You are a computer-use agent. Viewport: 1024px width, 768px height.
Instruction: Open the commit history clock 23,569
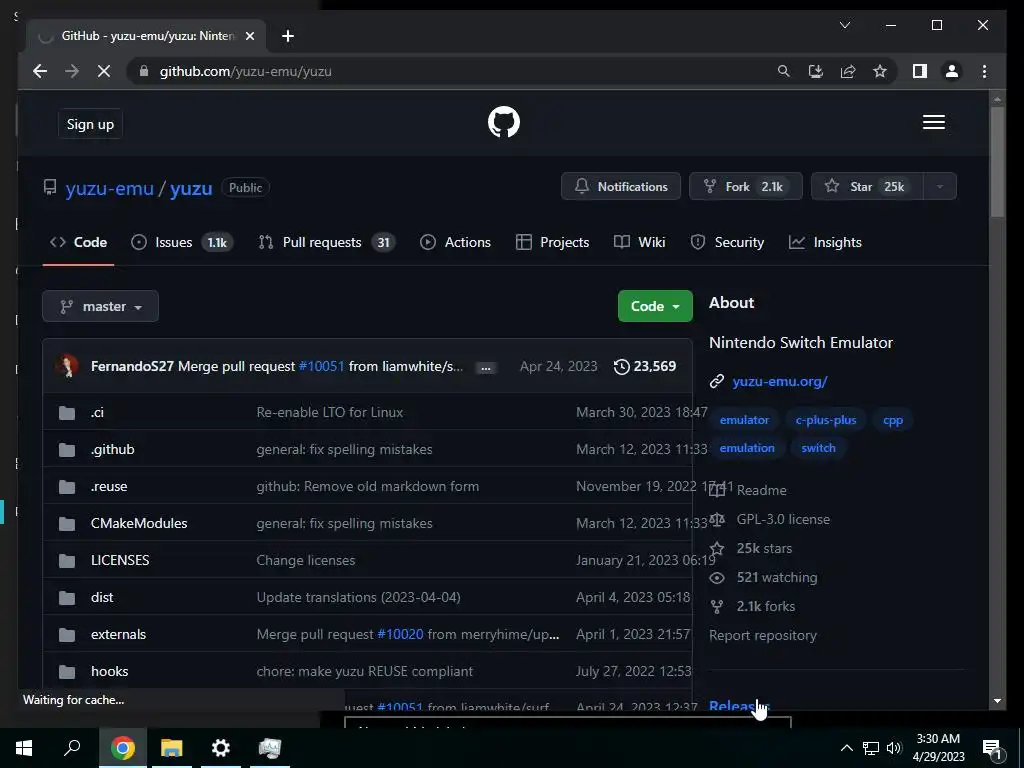coord(645,366)
